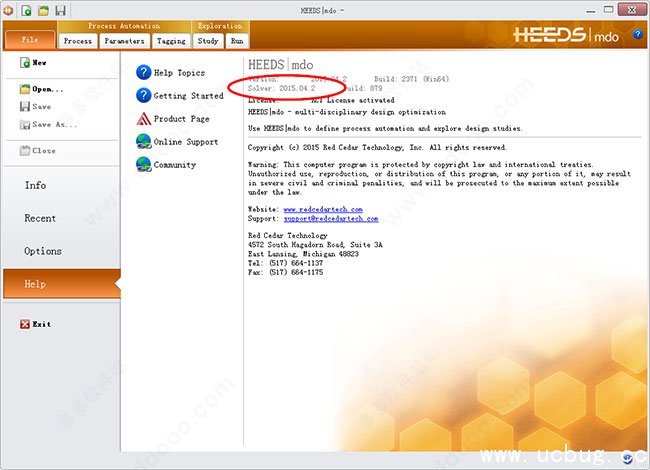Choose Open... from the File menu

41,89
